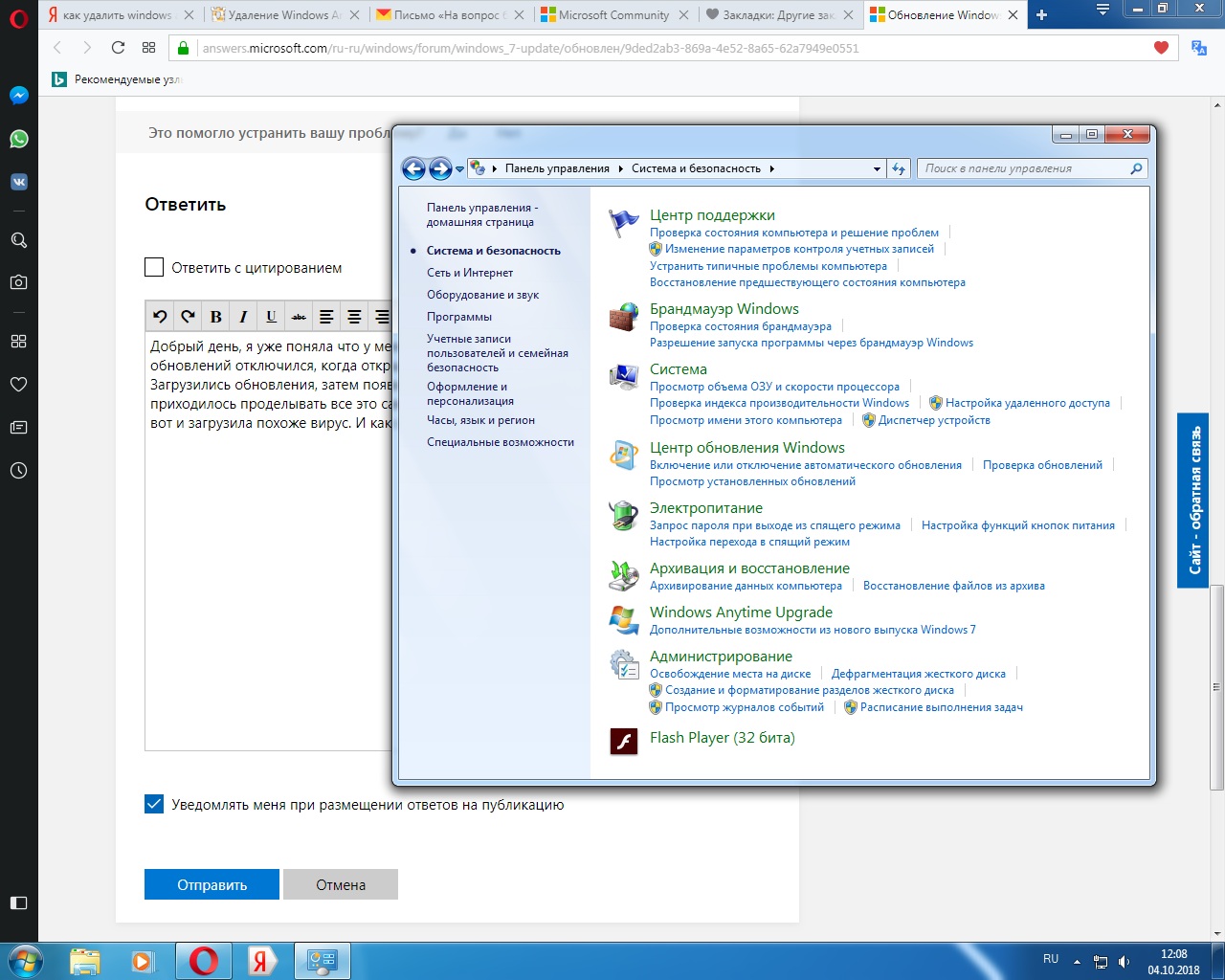The height and width of the screenshot is (980, 1225).
Task: Open 'Администрирование' heading
Action: point(721,657)
